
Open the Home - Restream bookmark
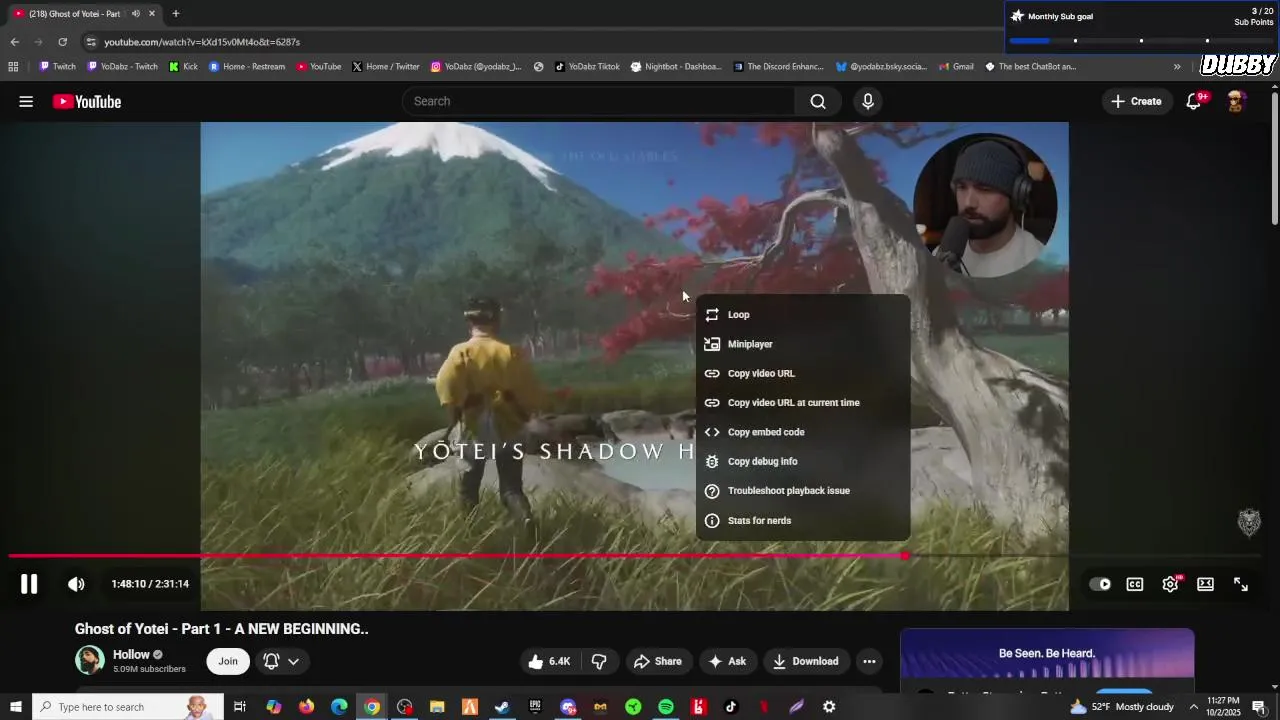[247, 67]
